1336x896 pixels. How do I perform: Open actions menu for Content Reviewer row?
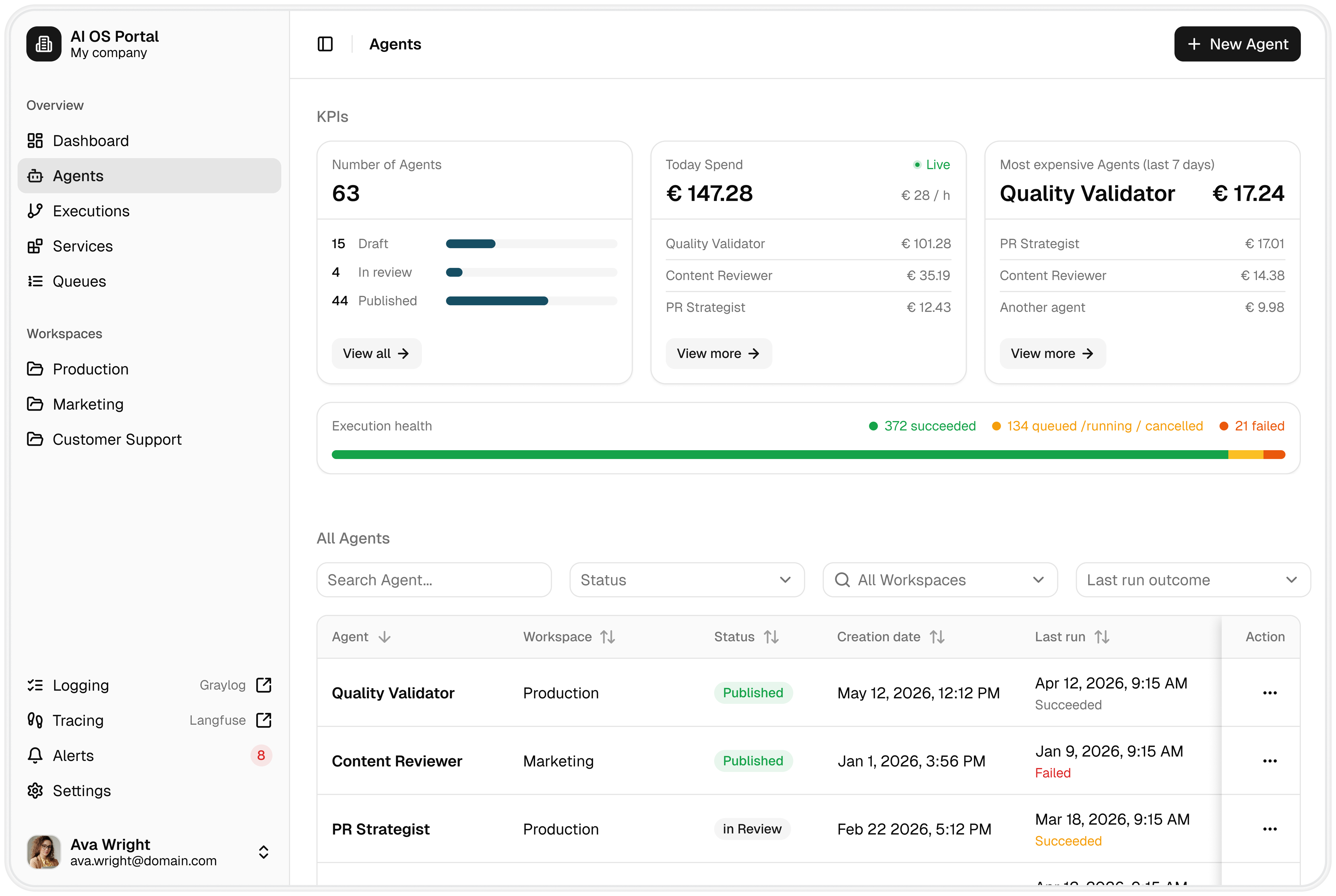point(1270,761)
